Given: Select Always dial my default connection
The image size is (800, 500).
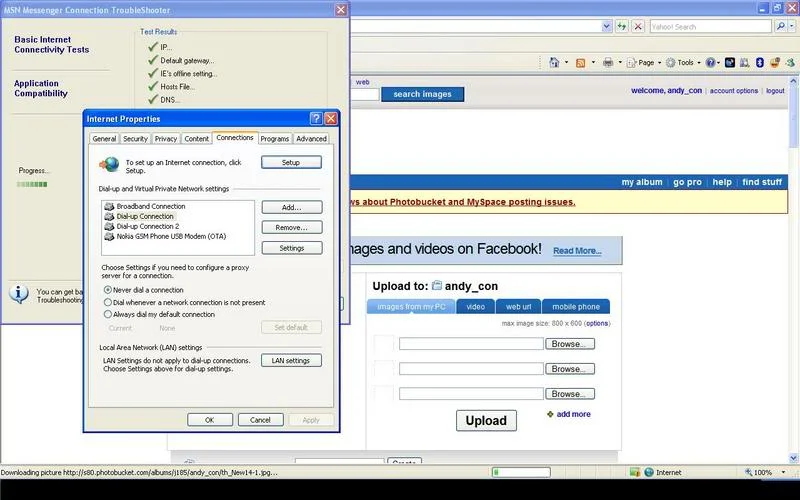Looking at the screenshot, I should click(108, 314).
